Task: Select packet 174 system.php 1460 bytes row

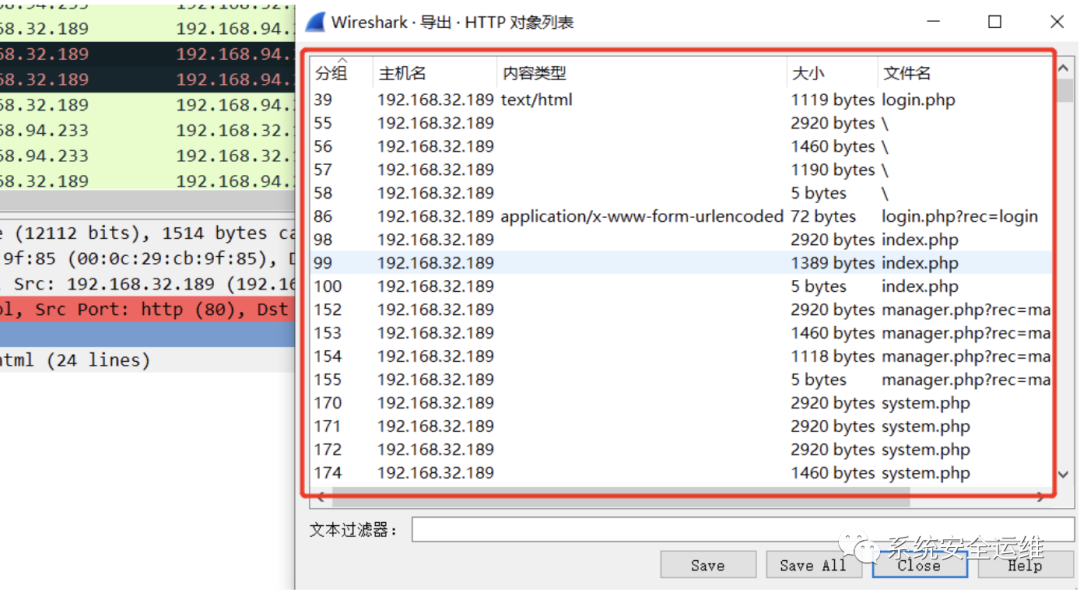Action: [x=681, y=473]
